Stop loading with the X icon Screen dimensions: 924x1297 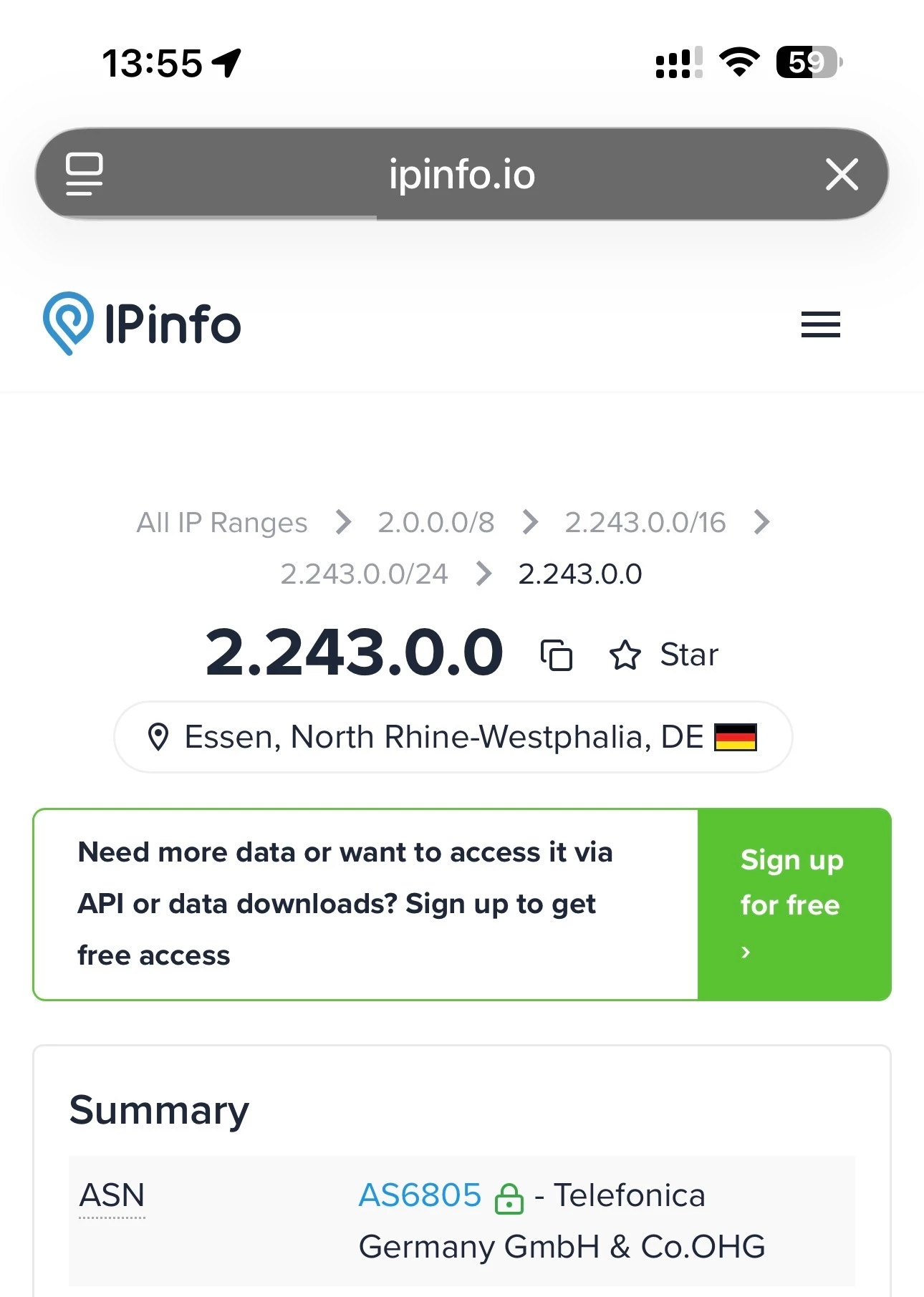[842, 175]
